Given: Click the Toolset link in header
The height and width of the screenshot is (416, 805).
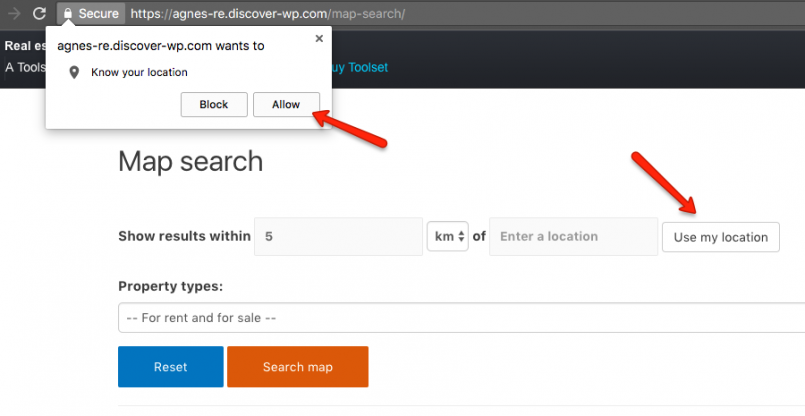Looking at the screenshot, I should (x=360, y=67).
